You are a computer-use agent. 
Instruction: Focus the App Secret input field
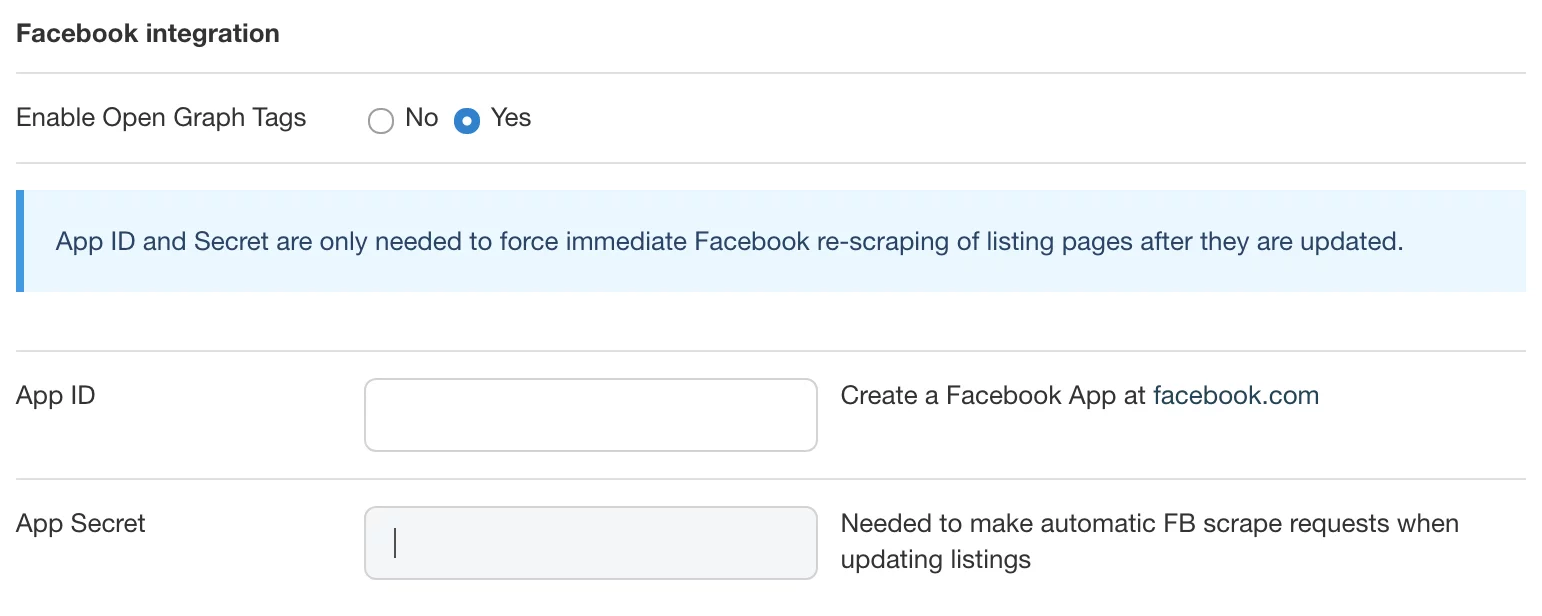[x=590, y=543]
